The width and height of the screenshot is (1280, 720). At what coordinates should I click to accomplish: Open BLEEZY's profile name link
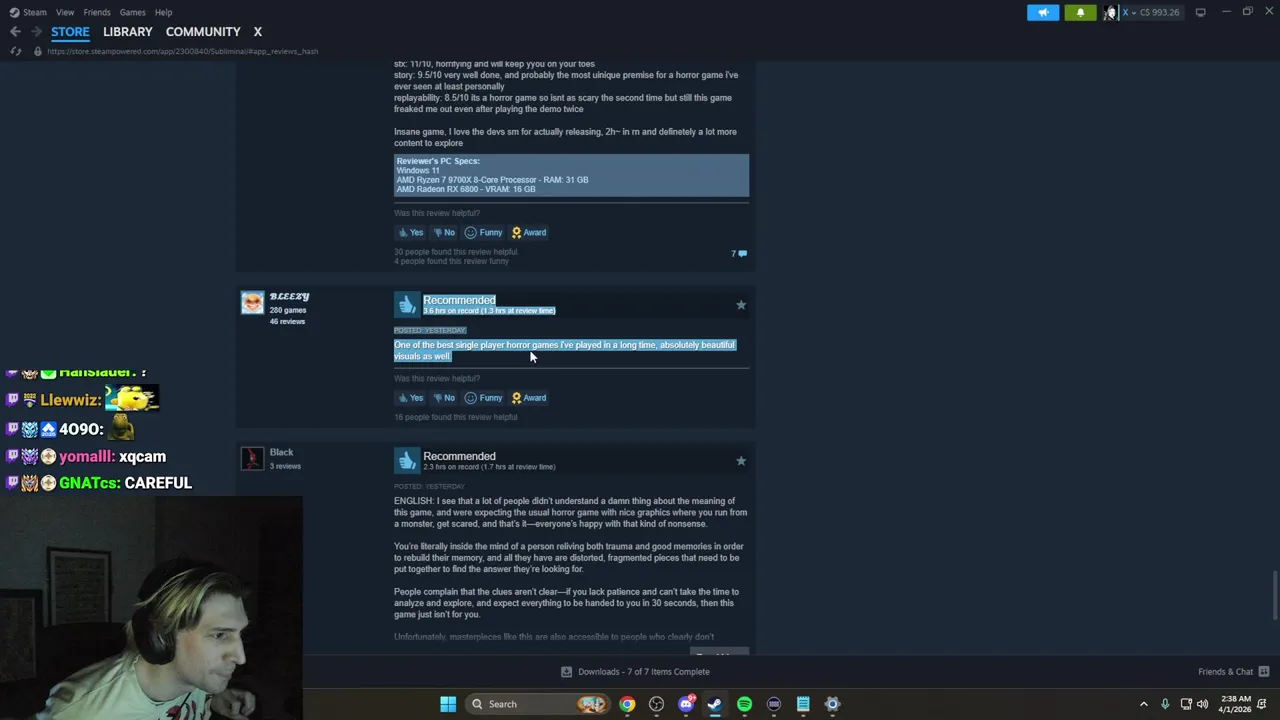tap(289, 297)
